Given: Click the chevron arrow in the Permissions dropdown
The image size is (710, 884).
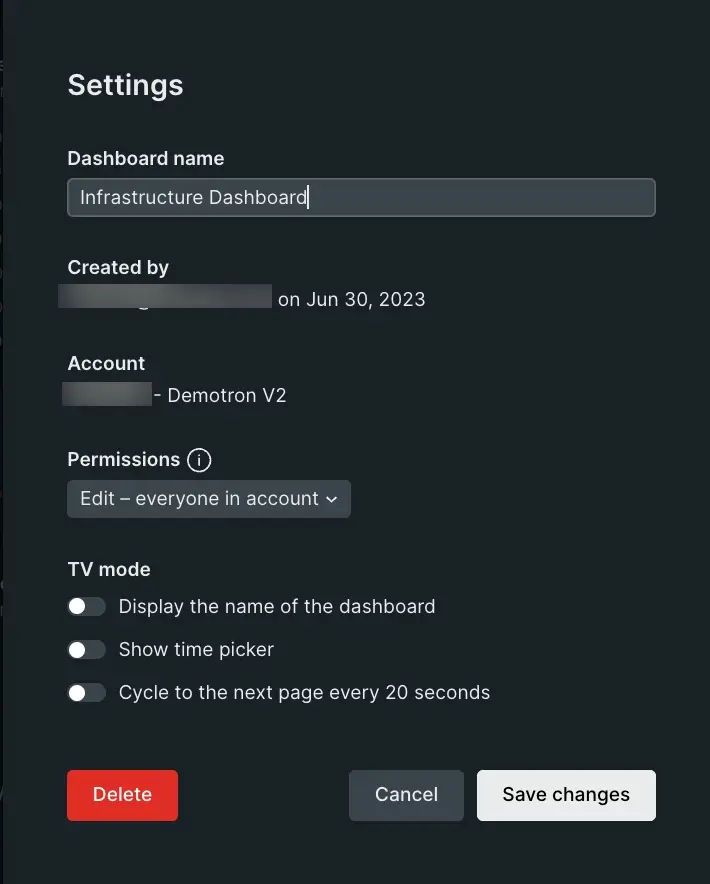Looking at the screenshot, I should 332,499.
